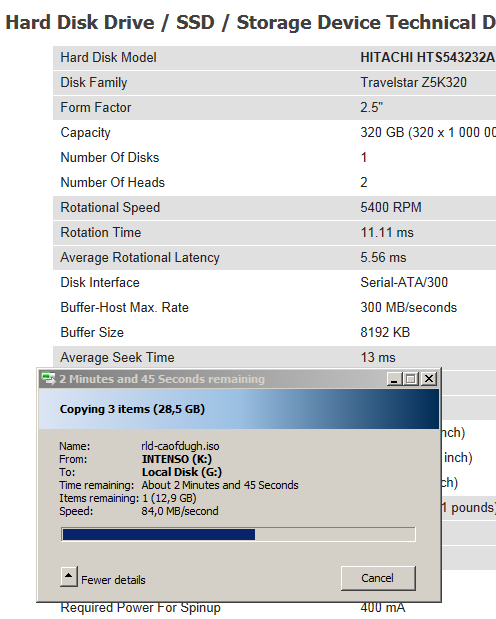
Task: Cancel the file copy operation
Action: click(378, 578)
